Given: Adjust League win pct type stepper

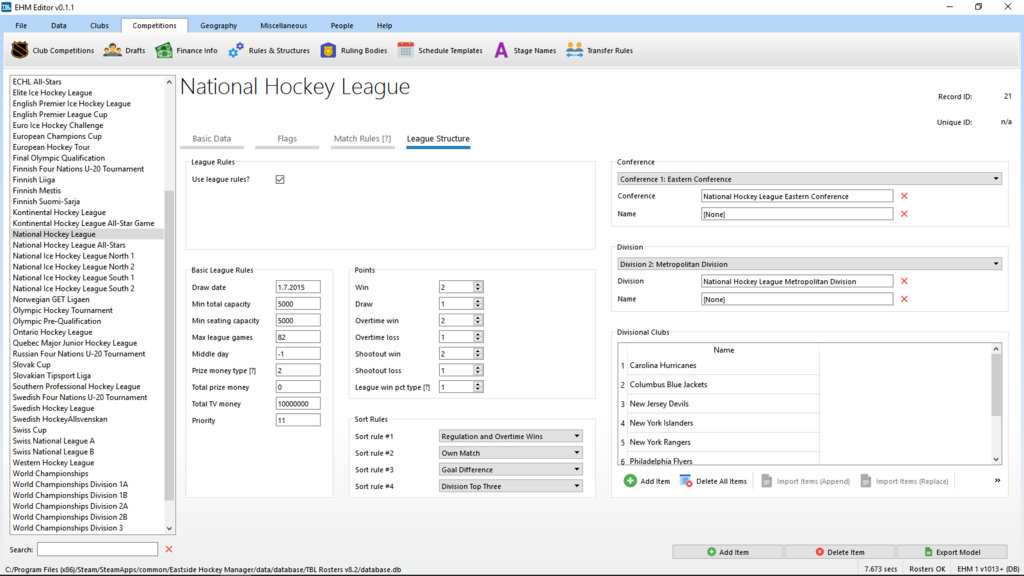Looking at the screenshot, I should click(x=478, y=387).
